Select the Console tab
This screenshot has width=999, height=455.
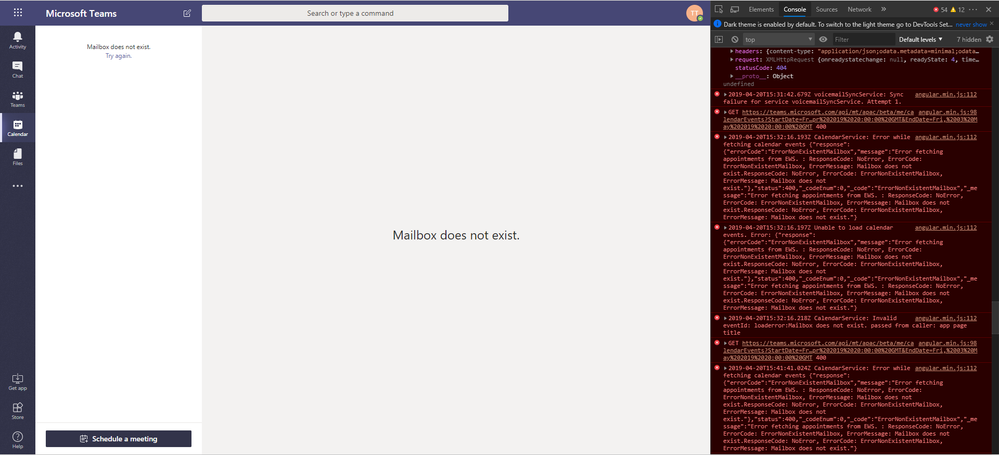pos(794,10)
